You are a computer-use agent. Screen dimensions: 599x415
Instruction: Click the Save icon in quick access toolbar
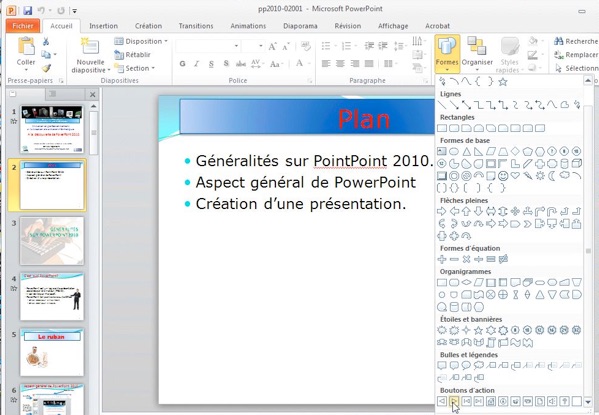pyautogui.click(x=27, y=11)
